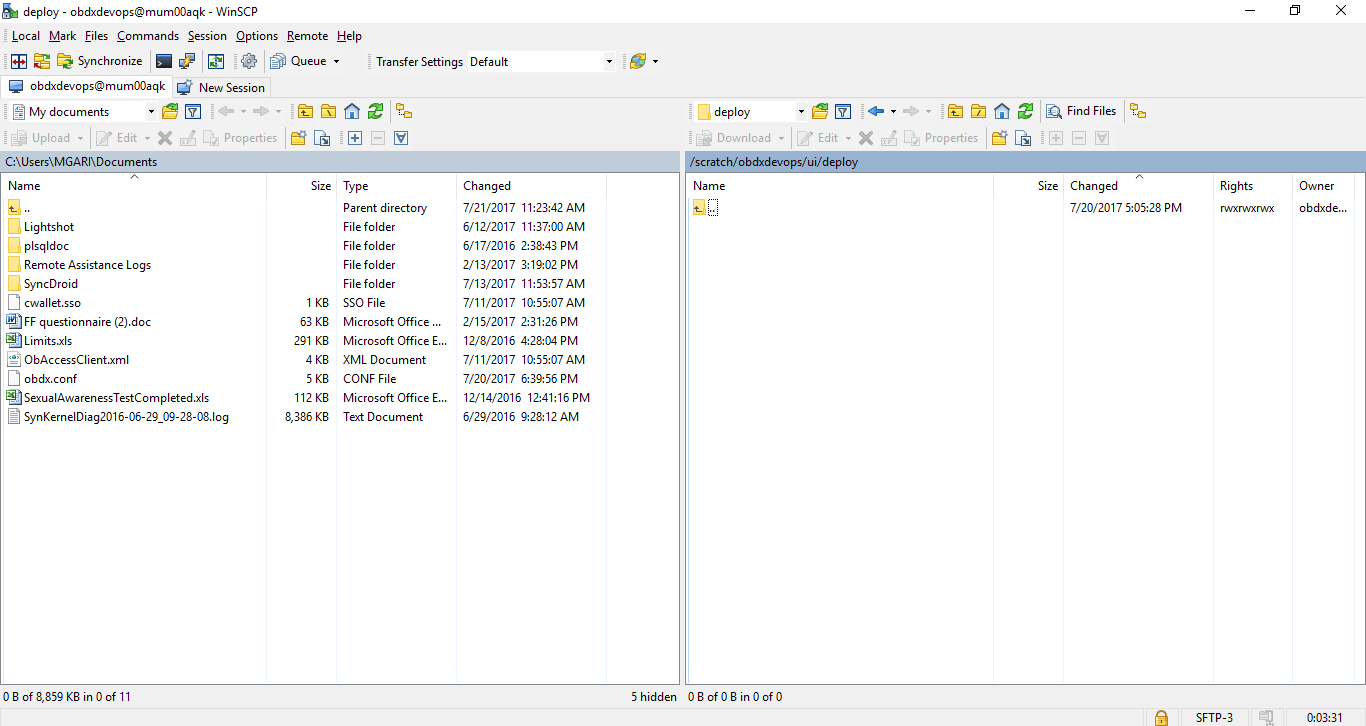Viewport: 1366px width, 726px height.
Task: Open the Commands menu
Action: point(147,36)
